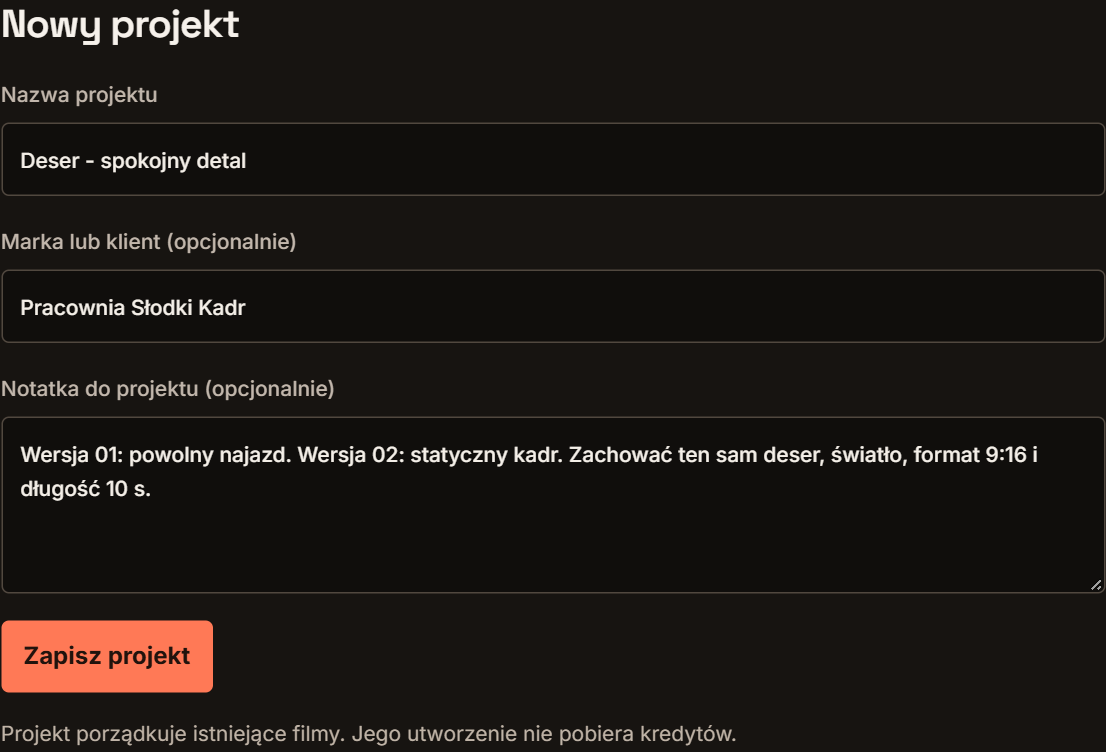Click the 'Notatka do projektu (opcjonalnie)' label
This screenshot has width=1106, height=752.
[x=168, y=389]
